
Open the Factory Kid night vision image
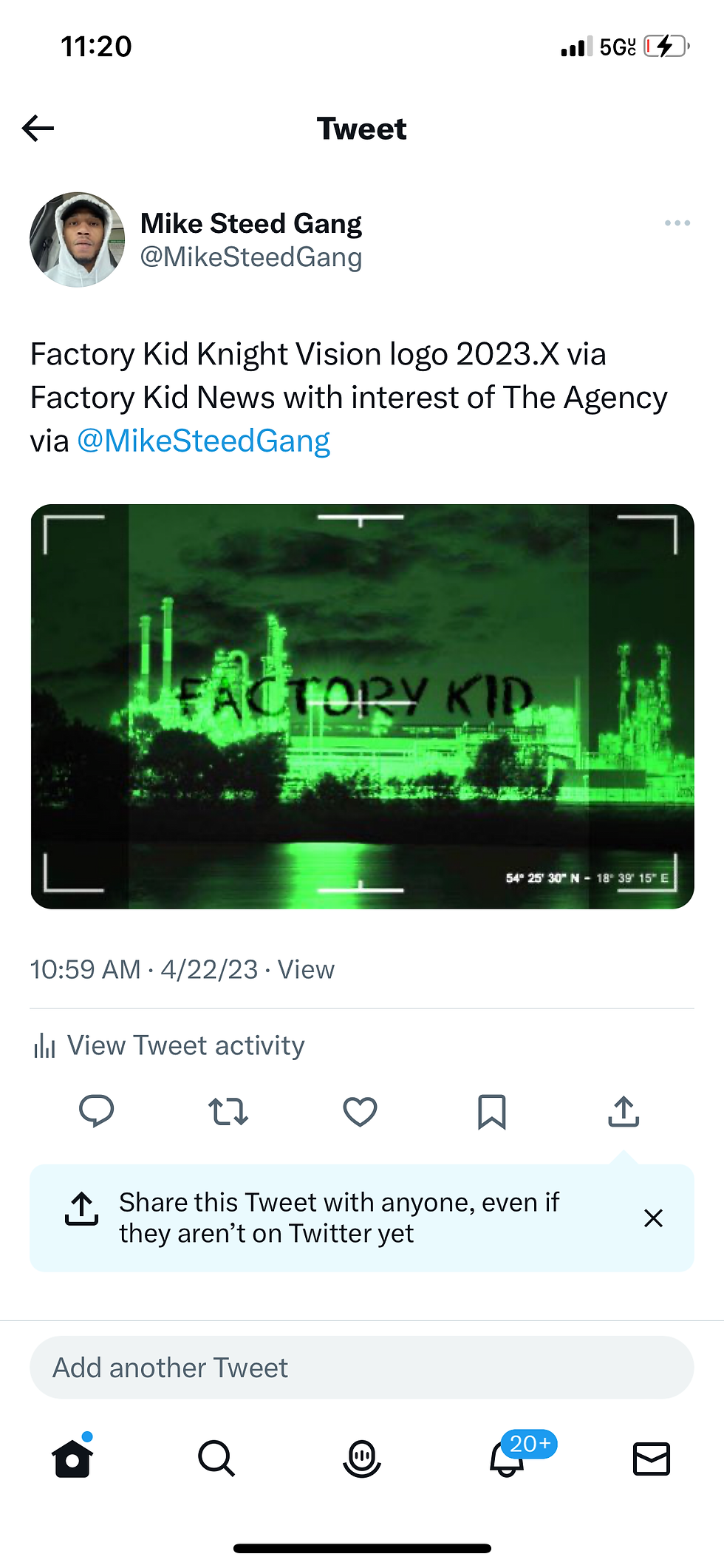pos(362,706)
